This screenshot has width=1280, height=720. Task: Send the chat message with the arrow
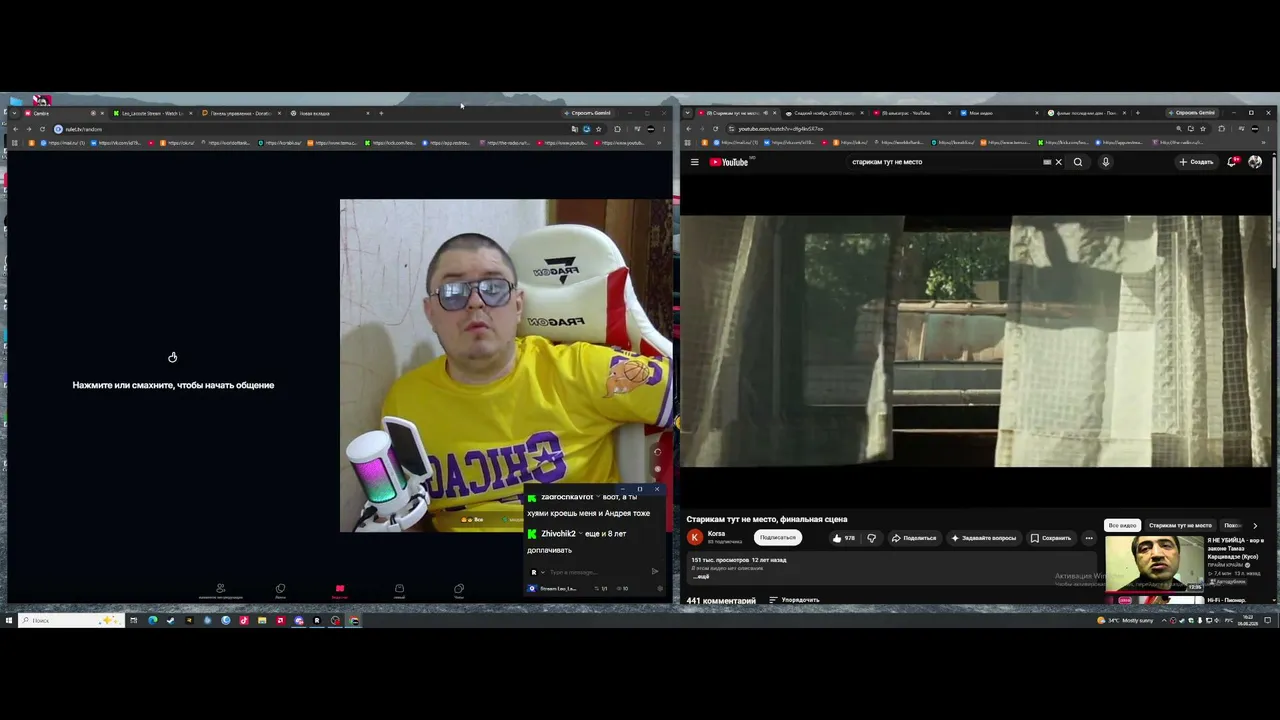655,572
